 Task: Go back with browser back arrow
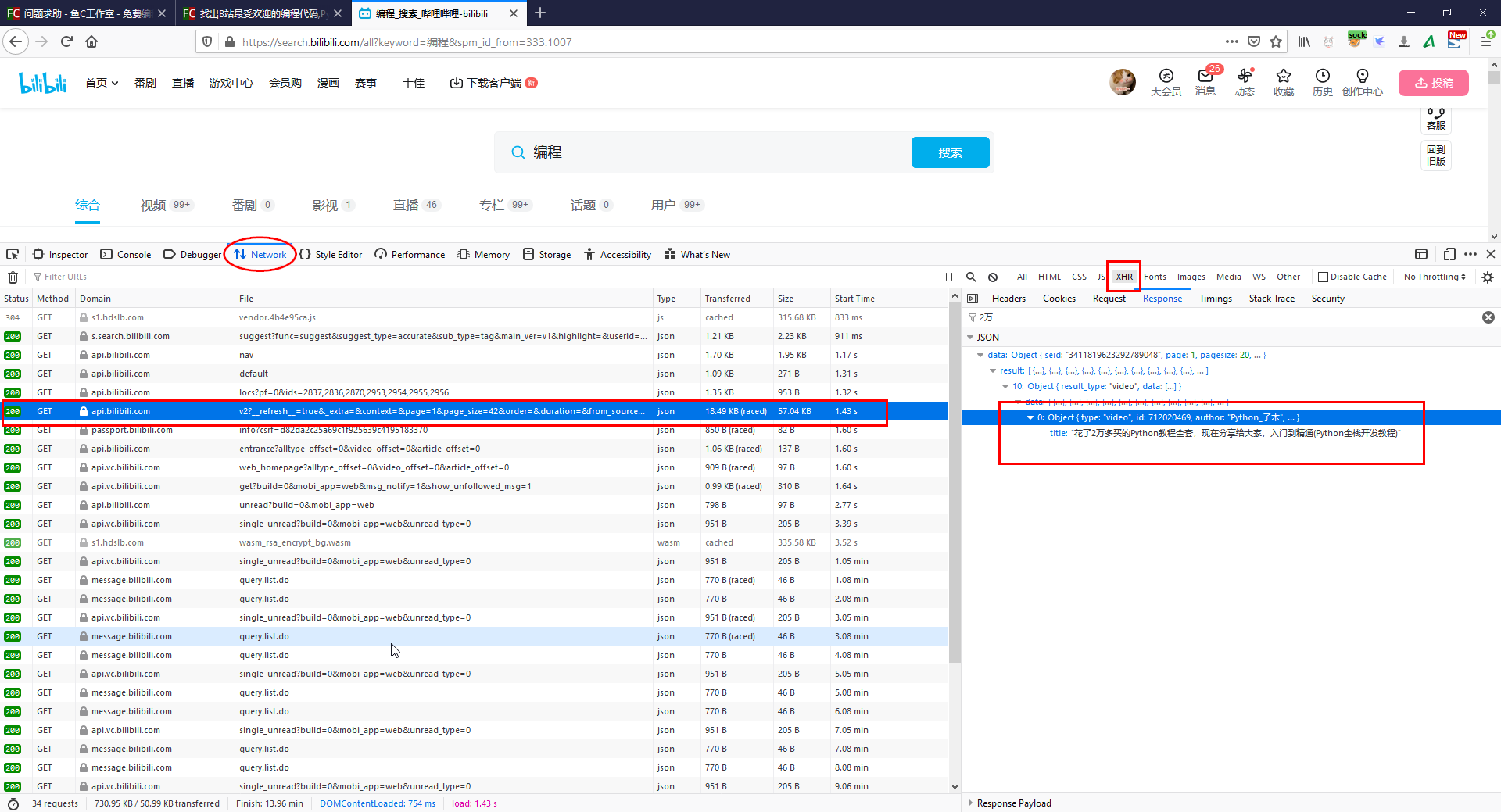pyautogui.click(x=16, y=41)
